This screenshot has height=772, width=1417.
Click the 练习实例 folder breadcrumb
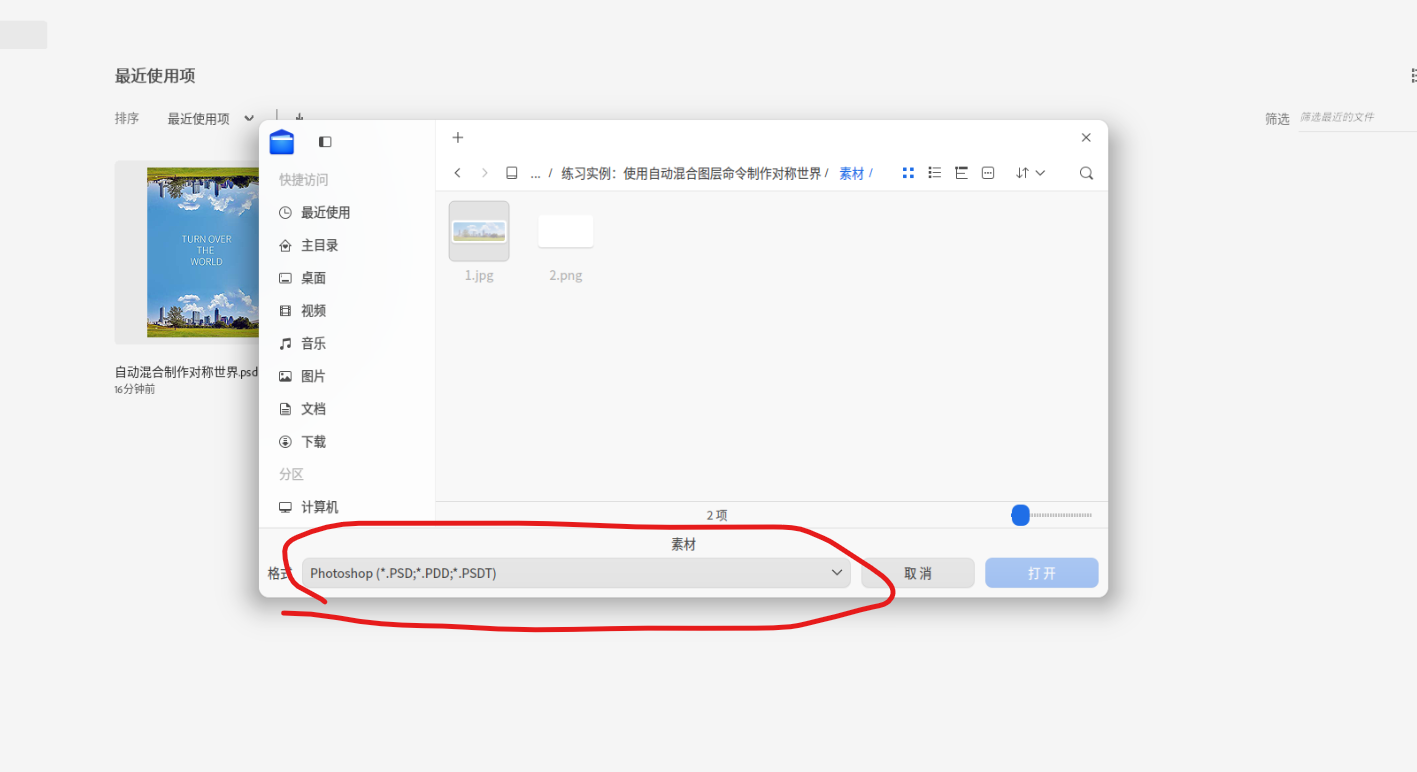691,173
